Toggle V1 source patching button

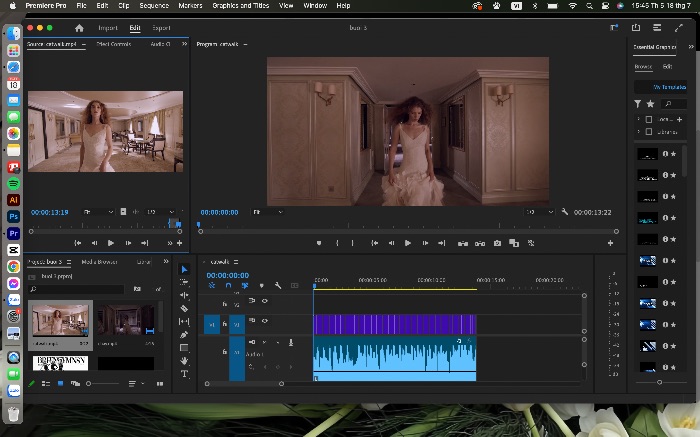click(x=212, y=325)
